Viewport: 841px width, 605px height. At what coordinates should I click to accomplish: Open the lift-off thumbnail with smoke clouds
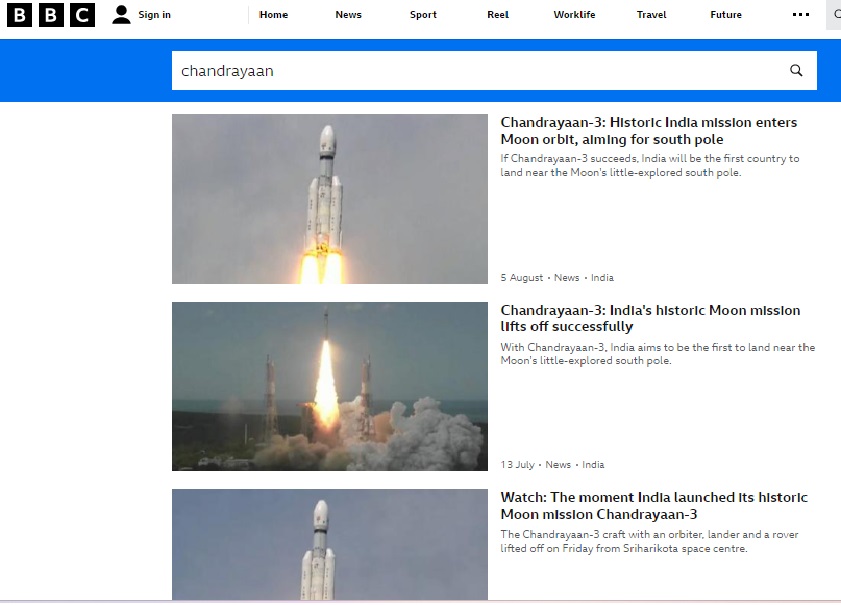coord(329,386)
